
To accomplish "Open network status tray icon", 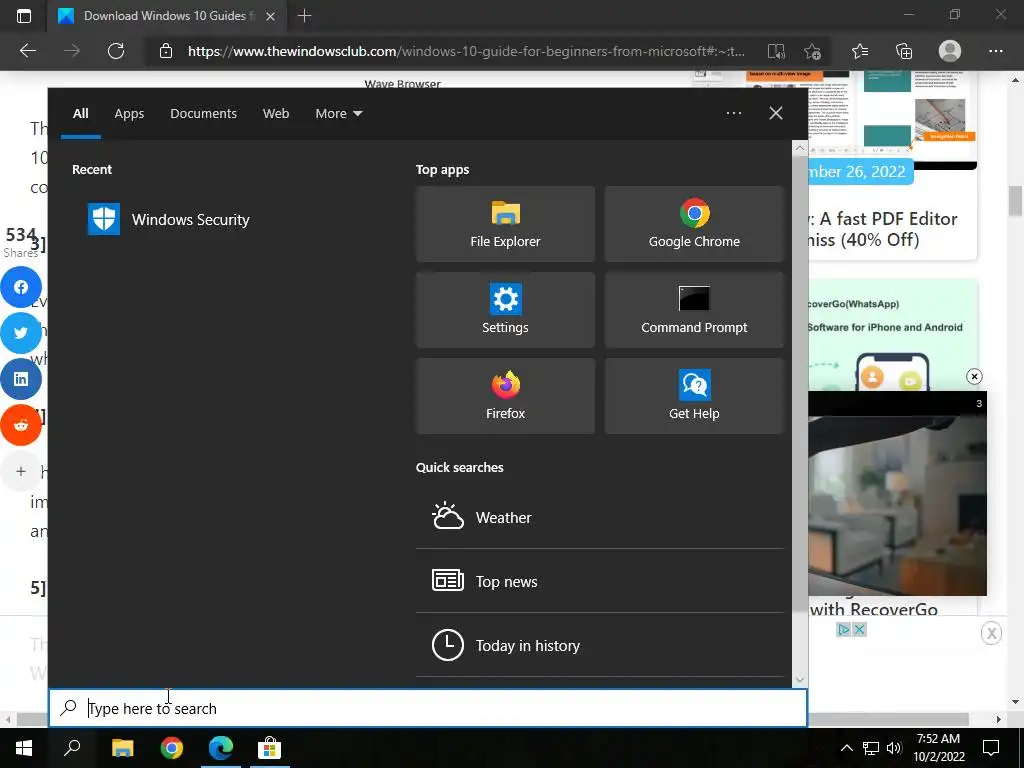I will tap(871, 748).
